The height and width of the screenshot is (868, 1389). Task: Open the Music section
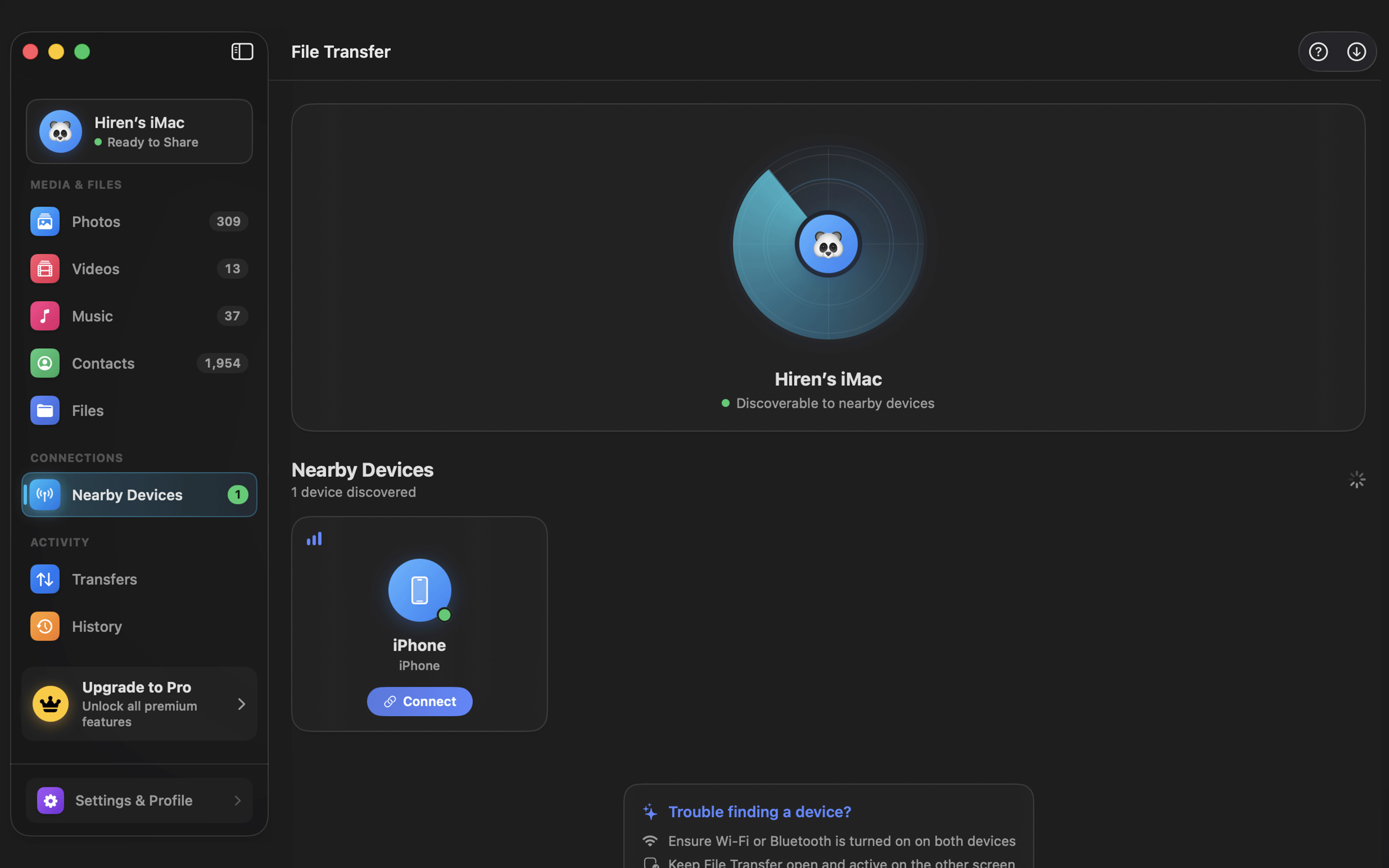point(139,316)
